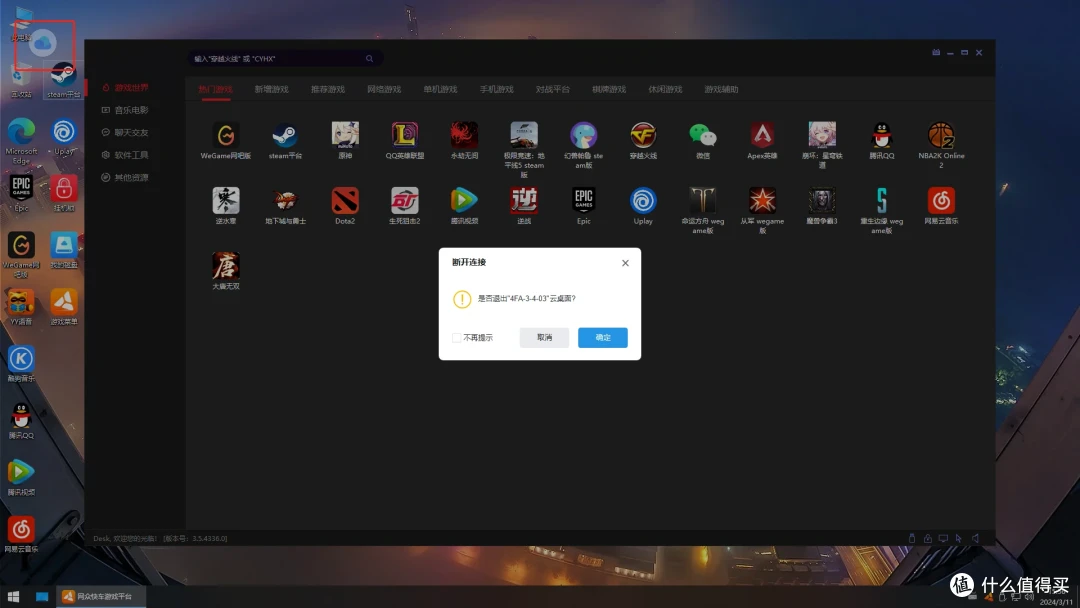Open 软件工具 sidebar category

(x=125, y=155)
